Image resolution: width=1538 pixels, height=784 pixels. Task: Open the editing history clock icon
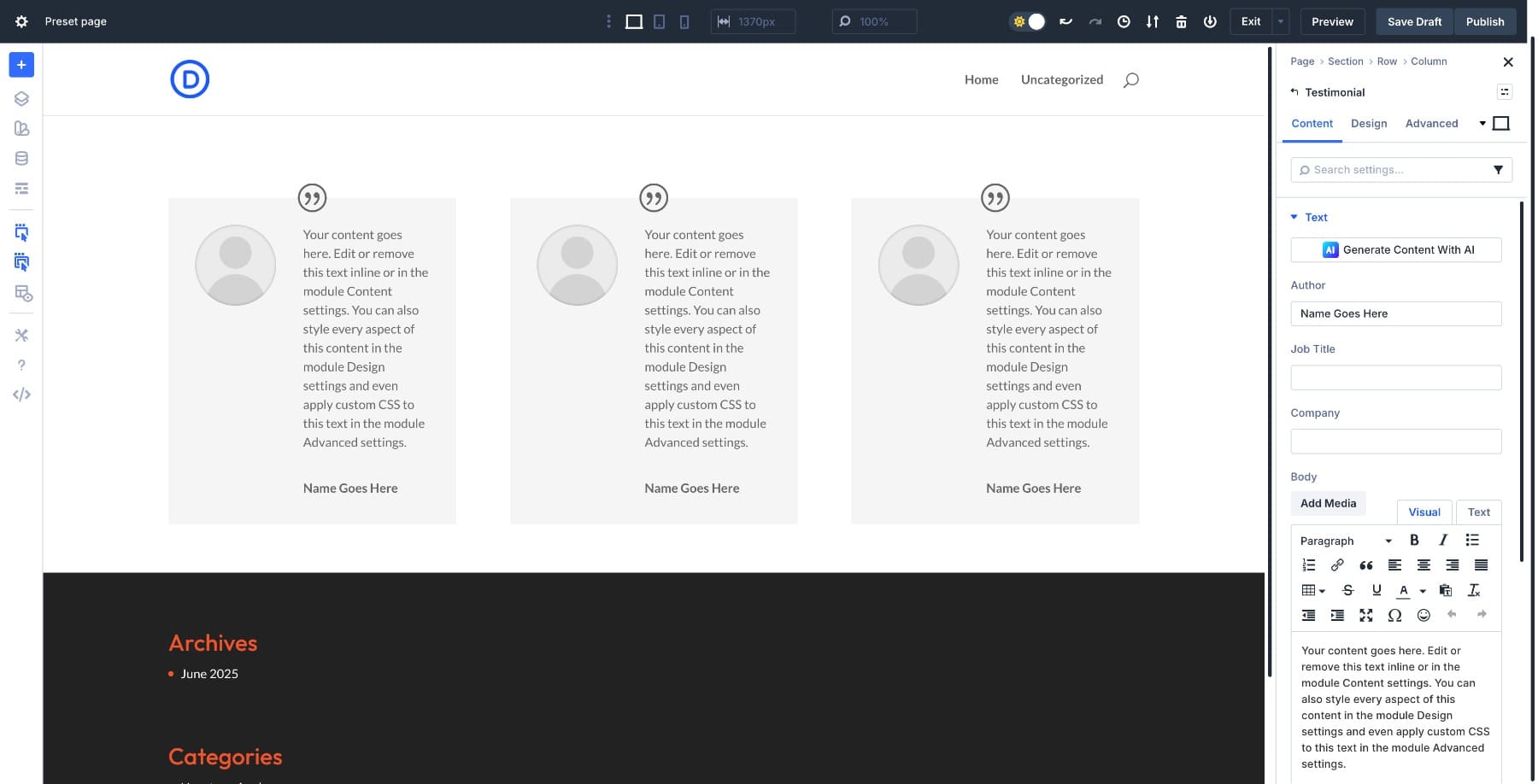pos(1124,22)
